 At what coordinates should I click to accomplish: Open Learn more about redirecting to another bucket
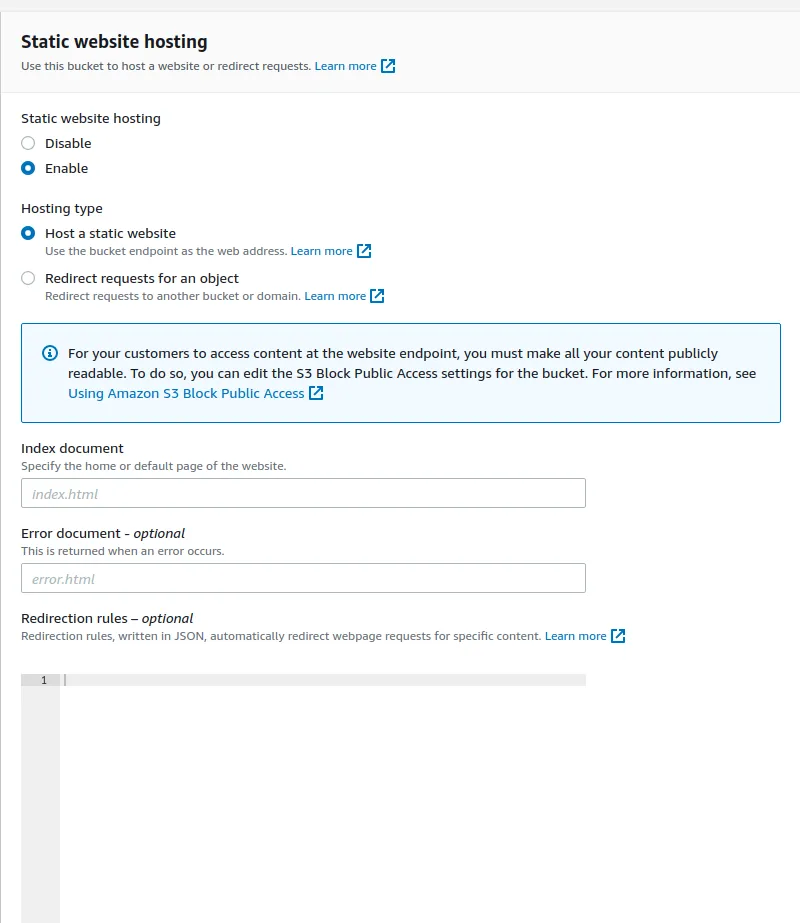click(335, 296)
